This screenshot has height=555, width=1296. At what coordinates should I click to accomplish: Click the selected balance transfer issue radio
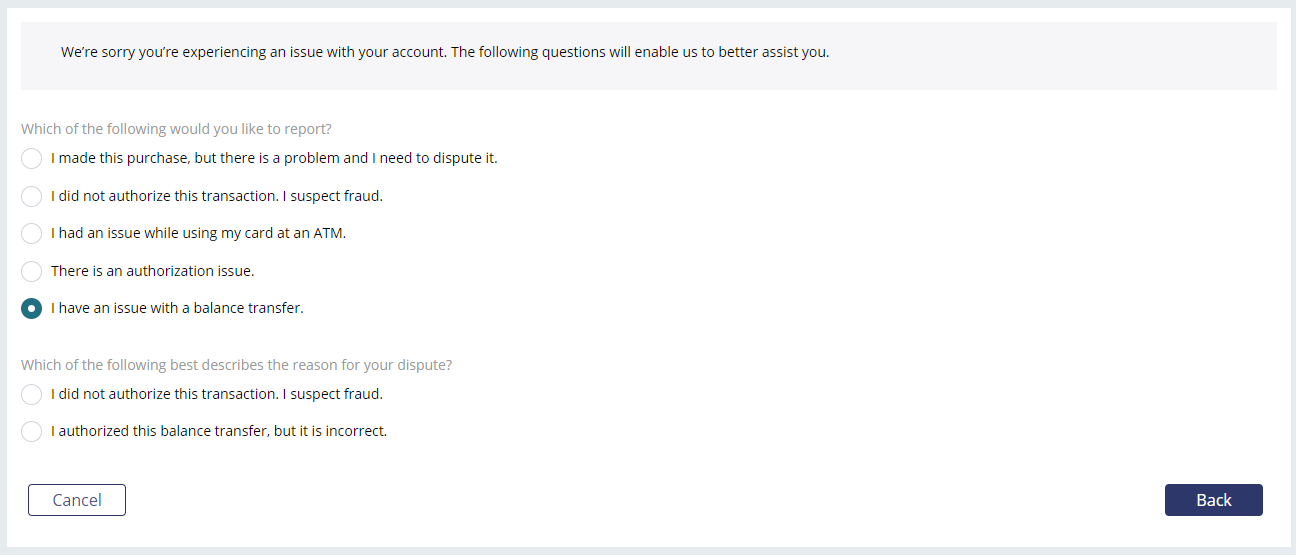pos(32,309)
